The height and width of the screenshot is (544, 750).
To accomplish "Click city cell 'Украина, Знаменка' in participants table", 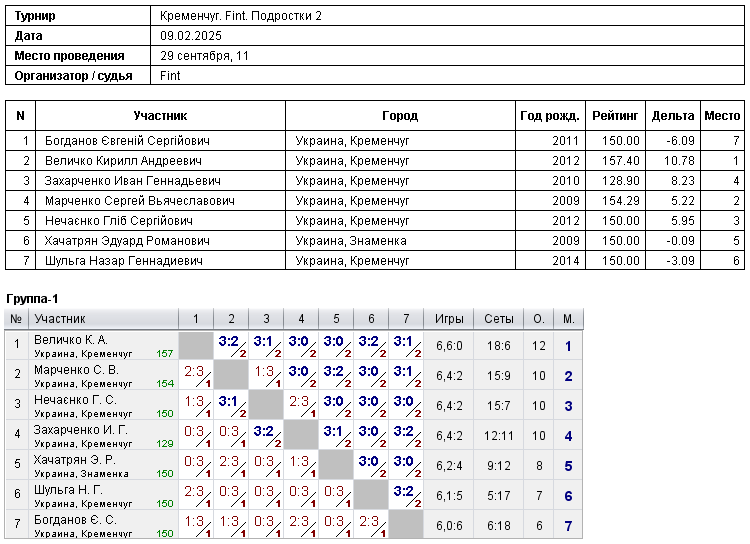I will click(351, 241).
